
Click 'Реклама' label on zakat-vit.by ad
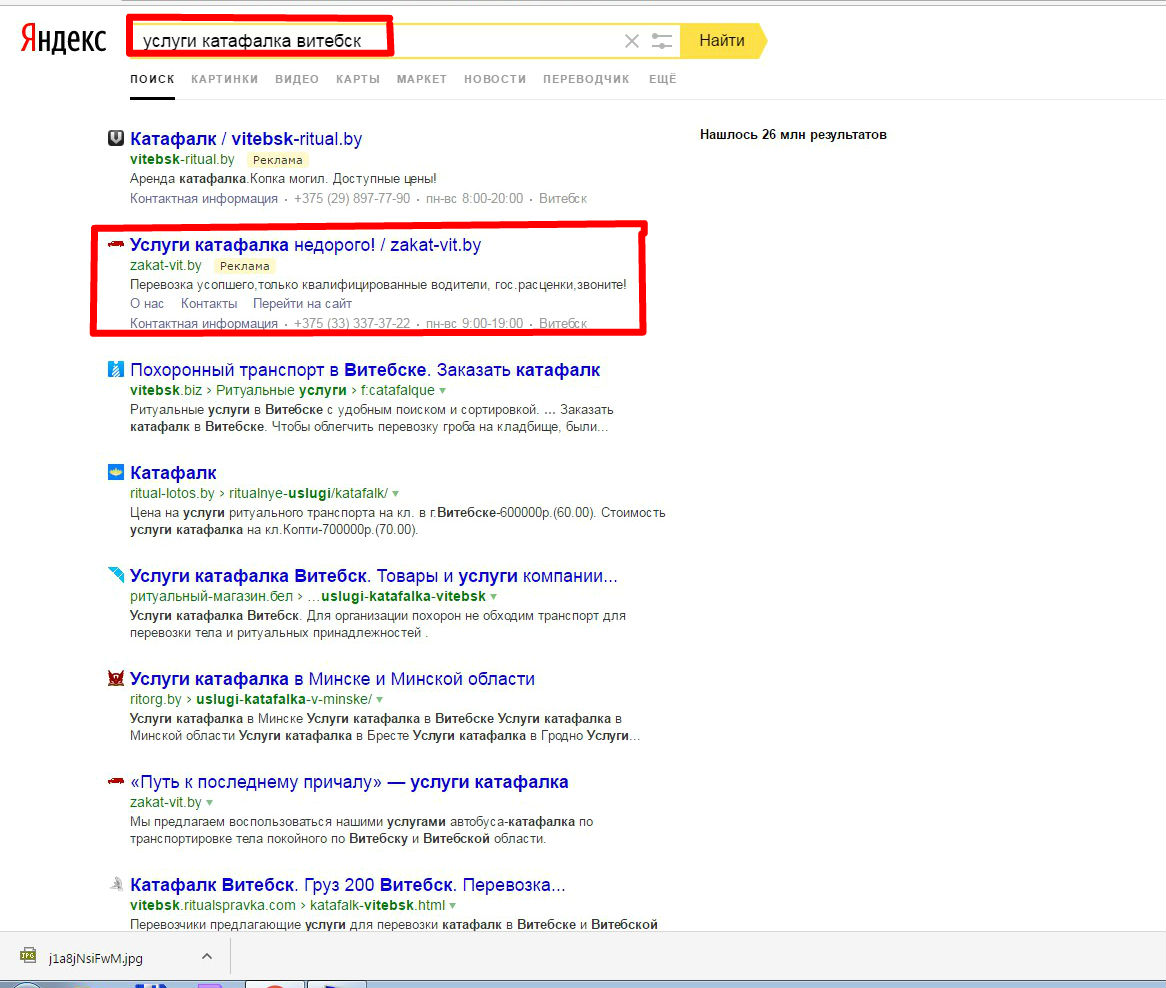pos(245,266)
